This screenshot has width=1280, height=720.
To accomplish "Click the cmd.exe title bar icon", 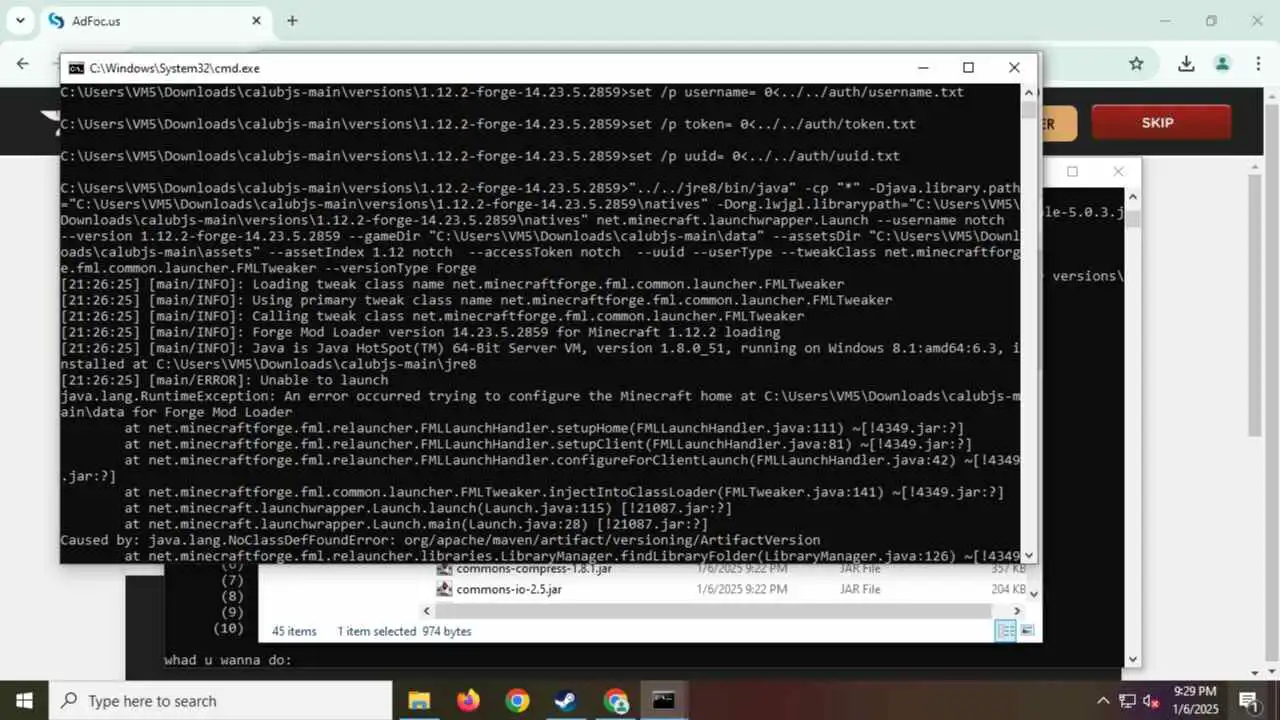I will [76, 68].
